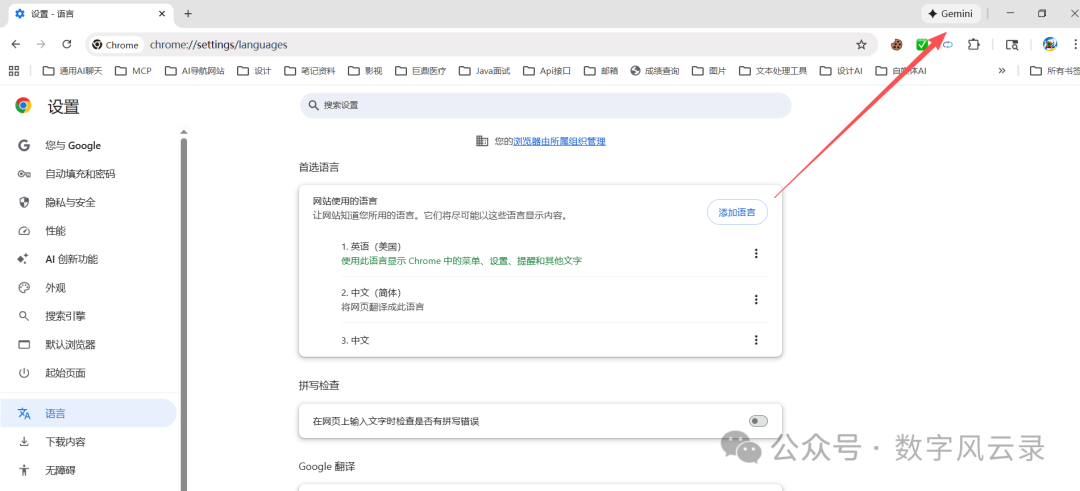Open 性能 settings section

click(55, 231)
